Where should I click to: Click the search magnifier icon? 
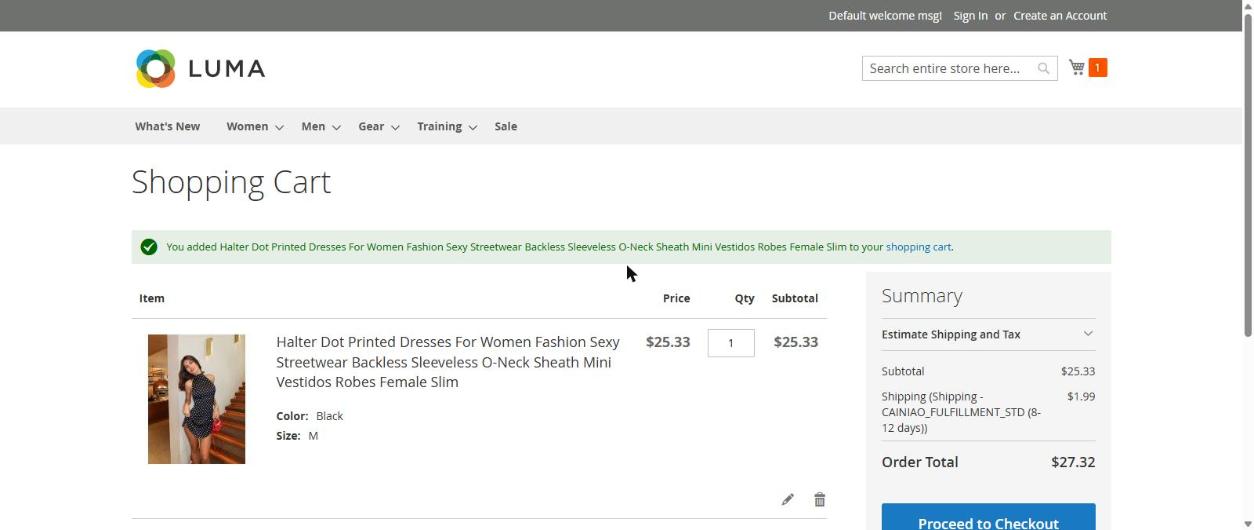tap(1043, 68)
